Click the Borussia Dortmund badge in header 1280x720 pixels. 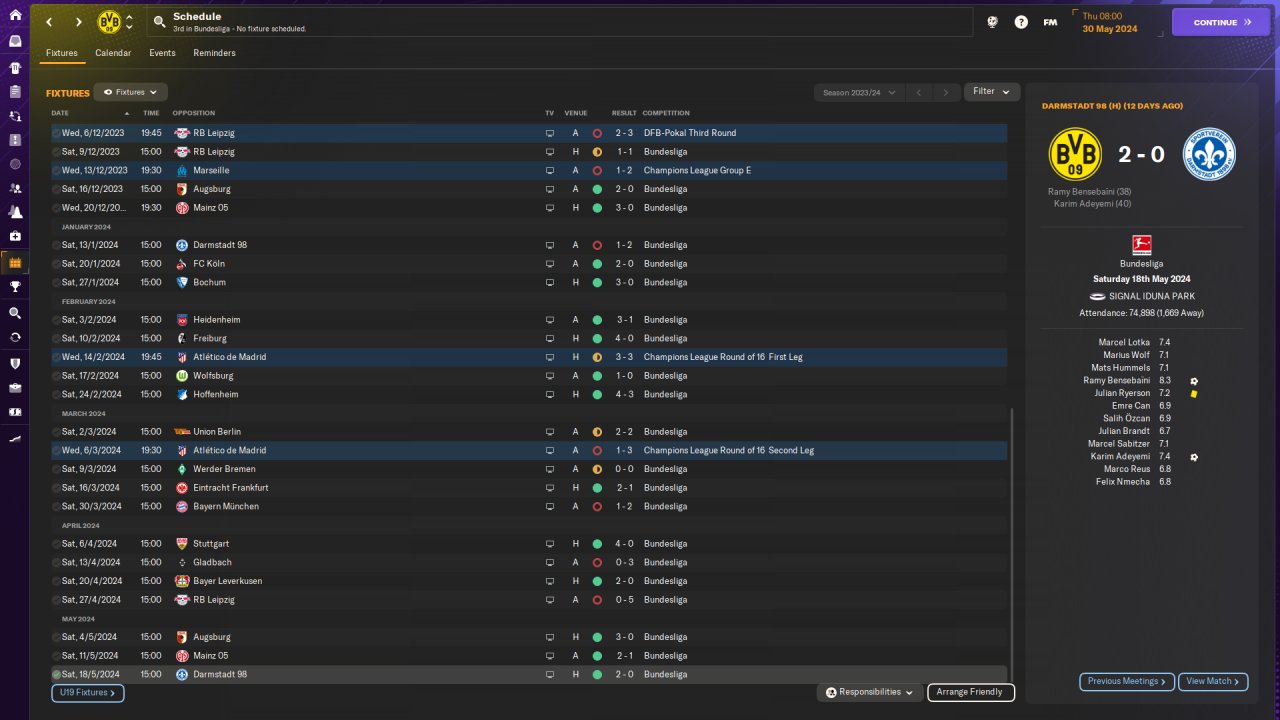[109, 22]
